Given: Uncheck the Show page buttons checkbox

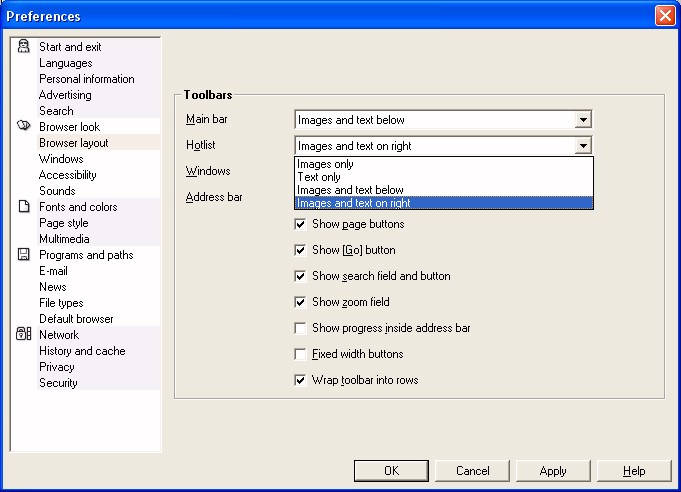Looking at the screenshot, I should 301,224.
